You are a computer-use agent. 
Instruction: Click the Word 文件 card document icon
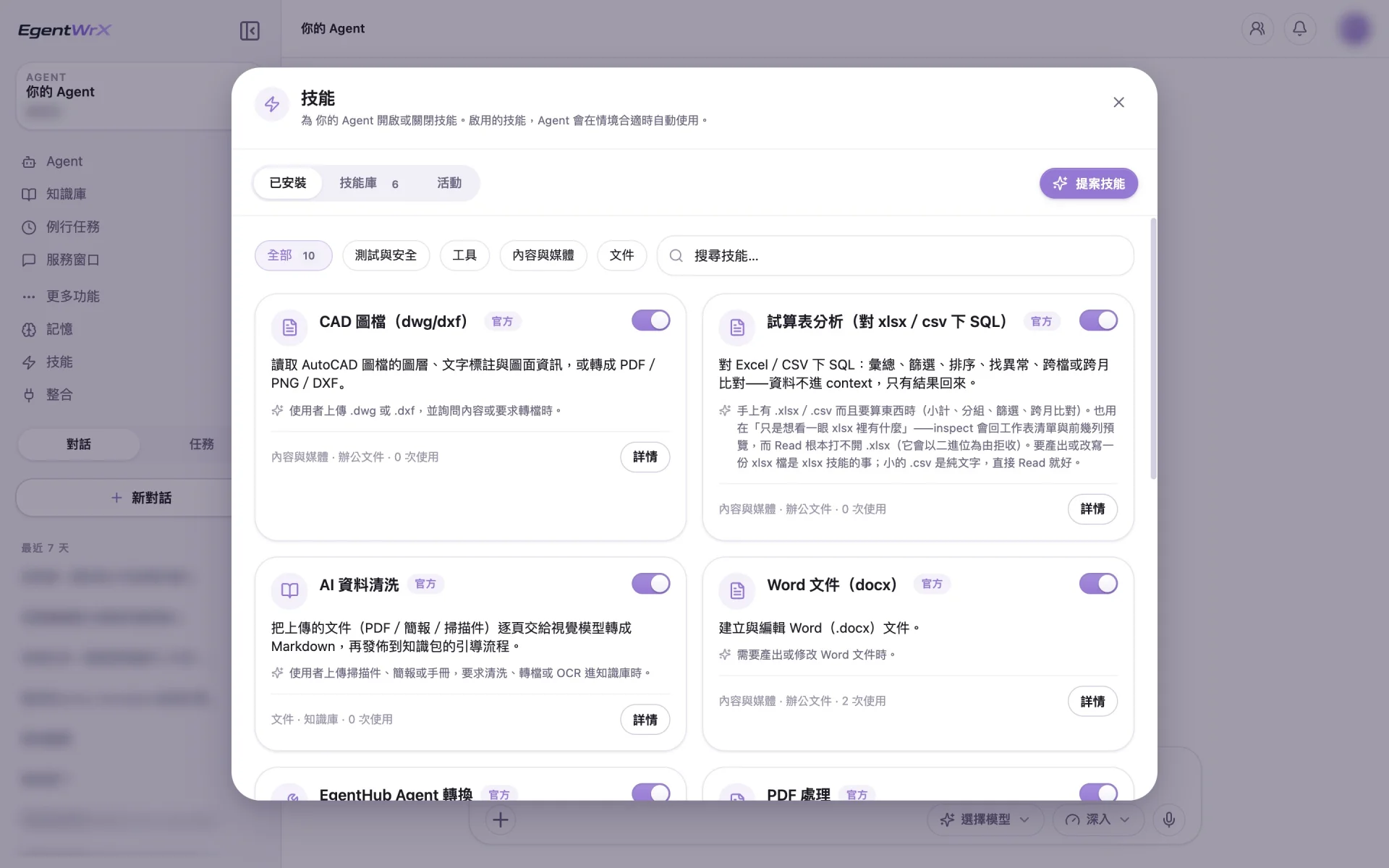pos(737,590)
